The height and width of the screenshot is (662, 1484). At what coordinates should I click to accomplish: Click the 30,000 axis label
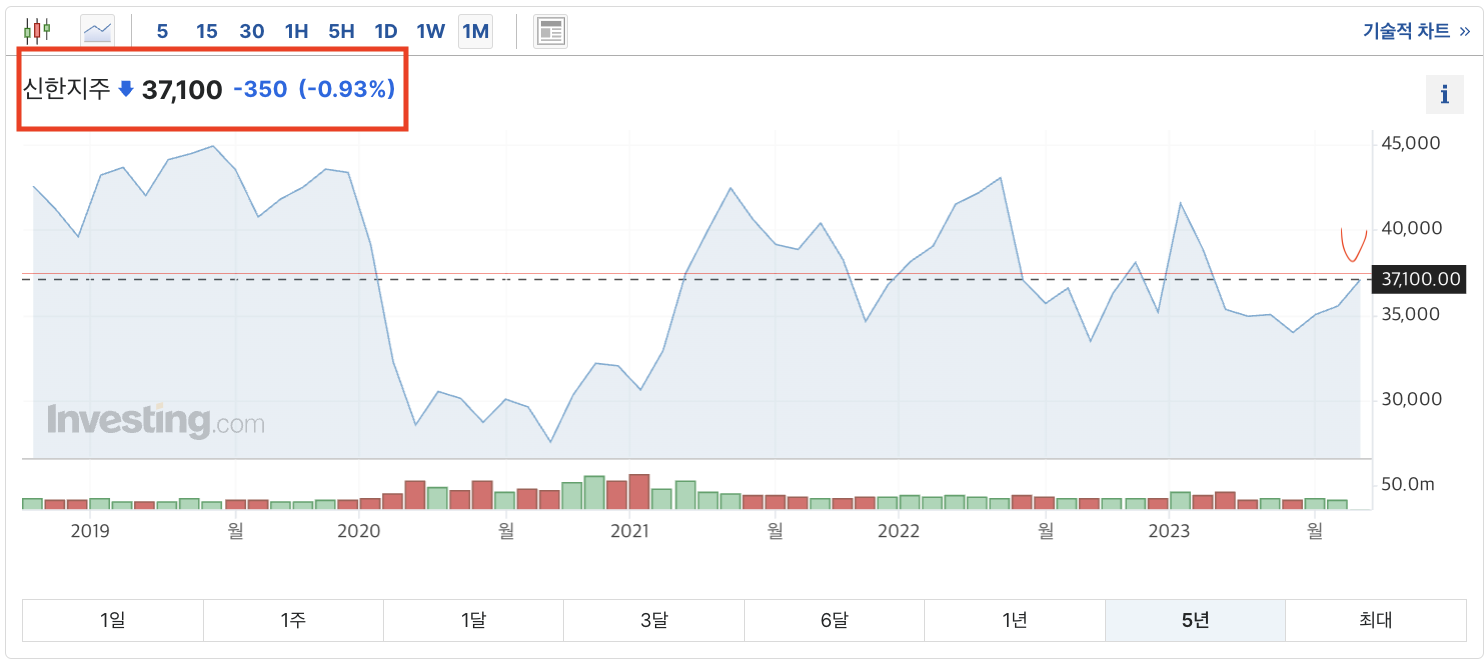[x=1410, y=399]
